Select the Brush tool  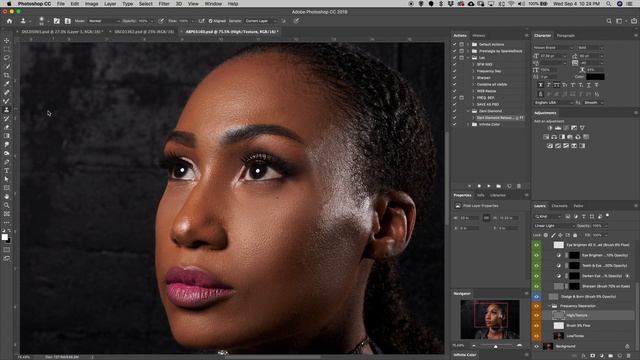(7, 101)
